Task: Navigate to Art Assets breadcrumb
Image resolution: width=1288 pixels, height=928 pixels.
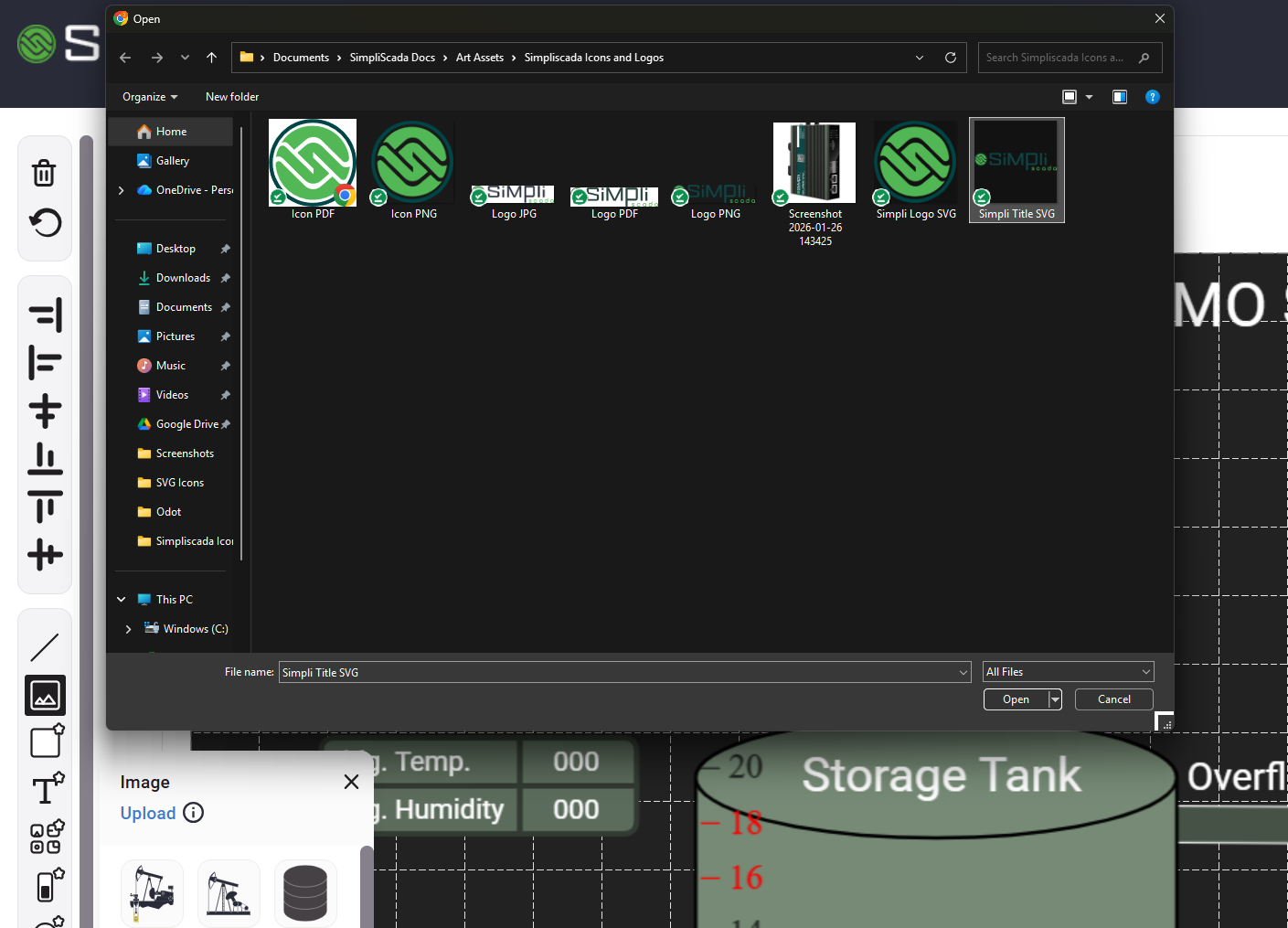Action: point(479,58)
